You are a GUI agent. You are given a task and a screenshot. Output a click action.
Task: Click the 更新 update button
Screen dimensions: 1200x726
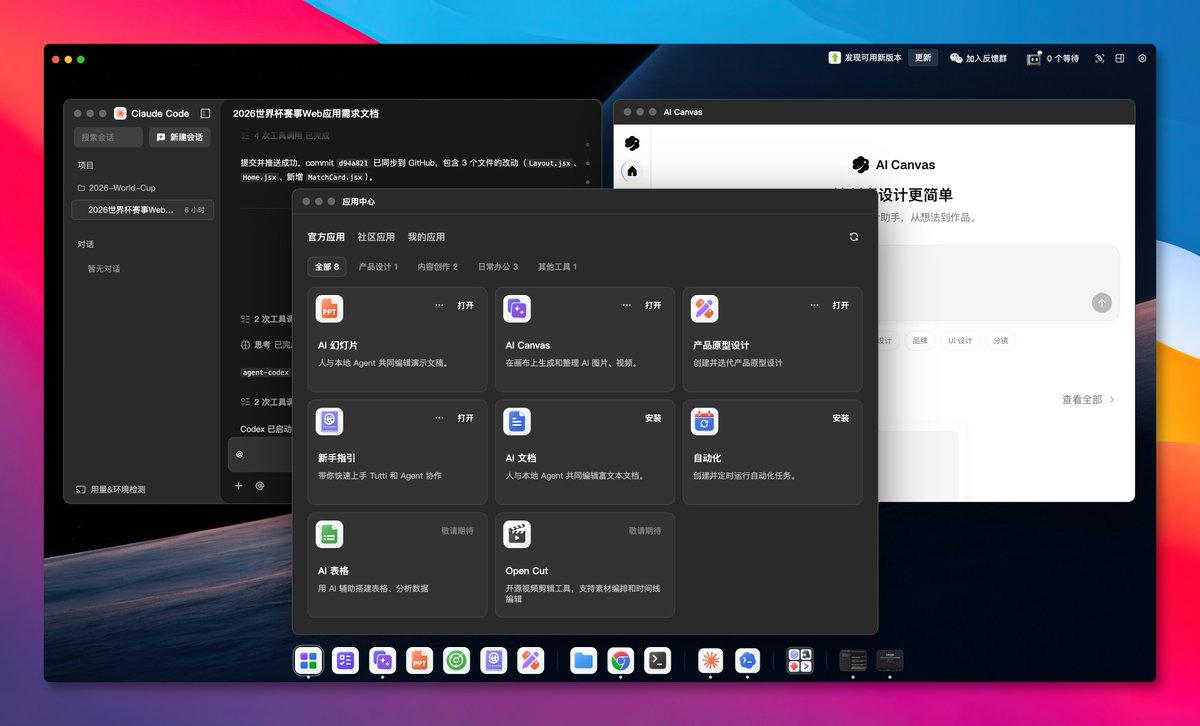click(923, 58)
